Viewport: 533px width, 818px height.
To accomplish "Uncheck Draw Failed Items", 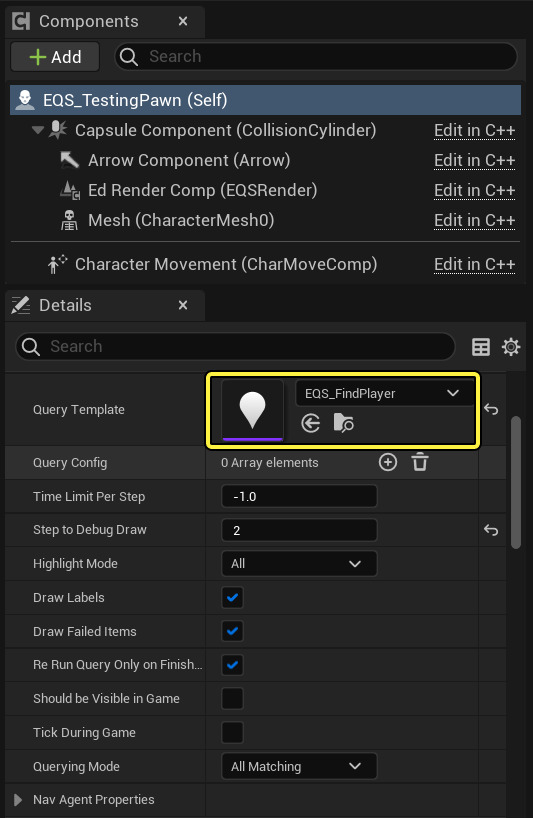I will point(233,631).
